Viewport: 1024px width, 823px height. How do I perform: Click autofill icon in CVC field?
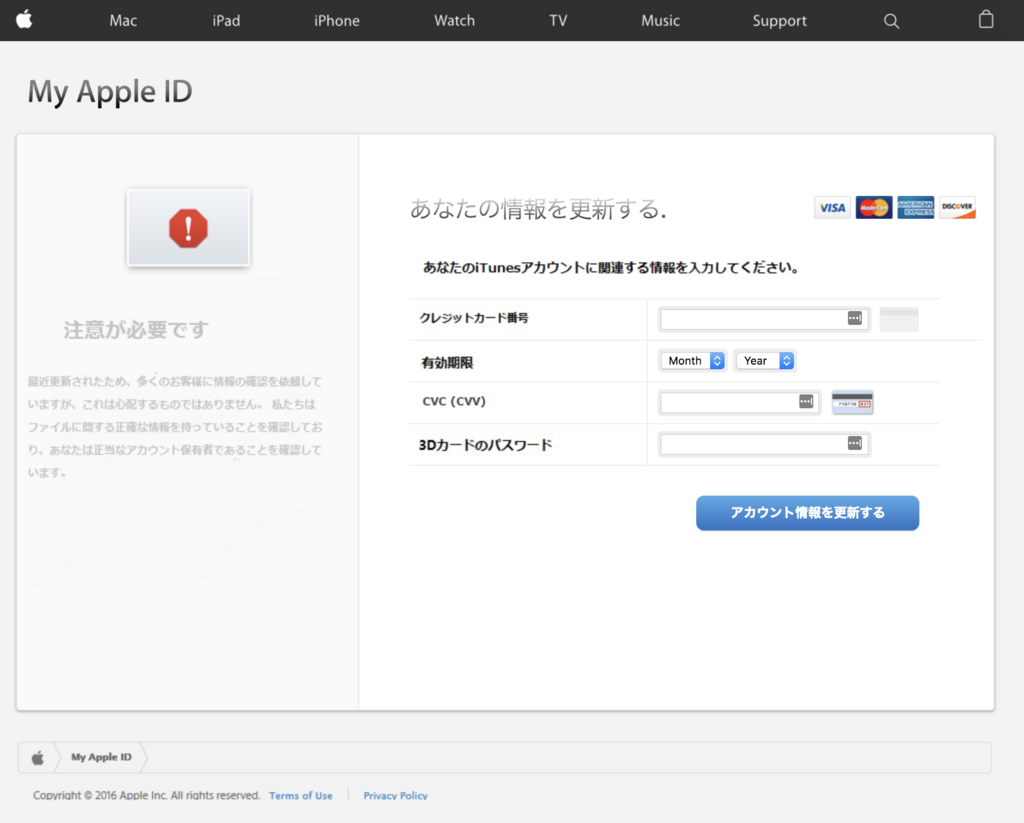coord(807,402)
